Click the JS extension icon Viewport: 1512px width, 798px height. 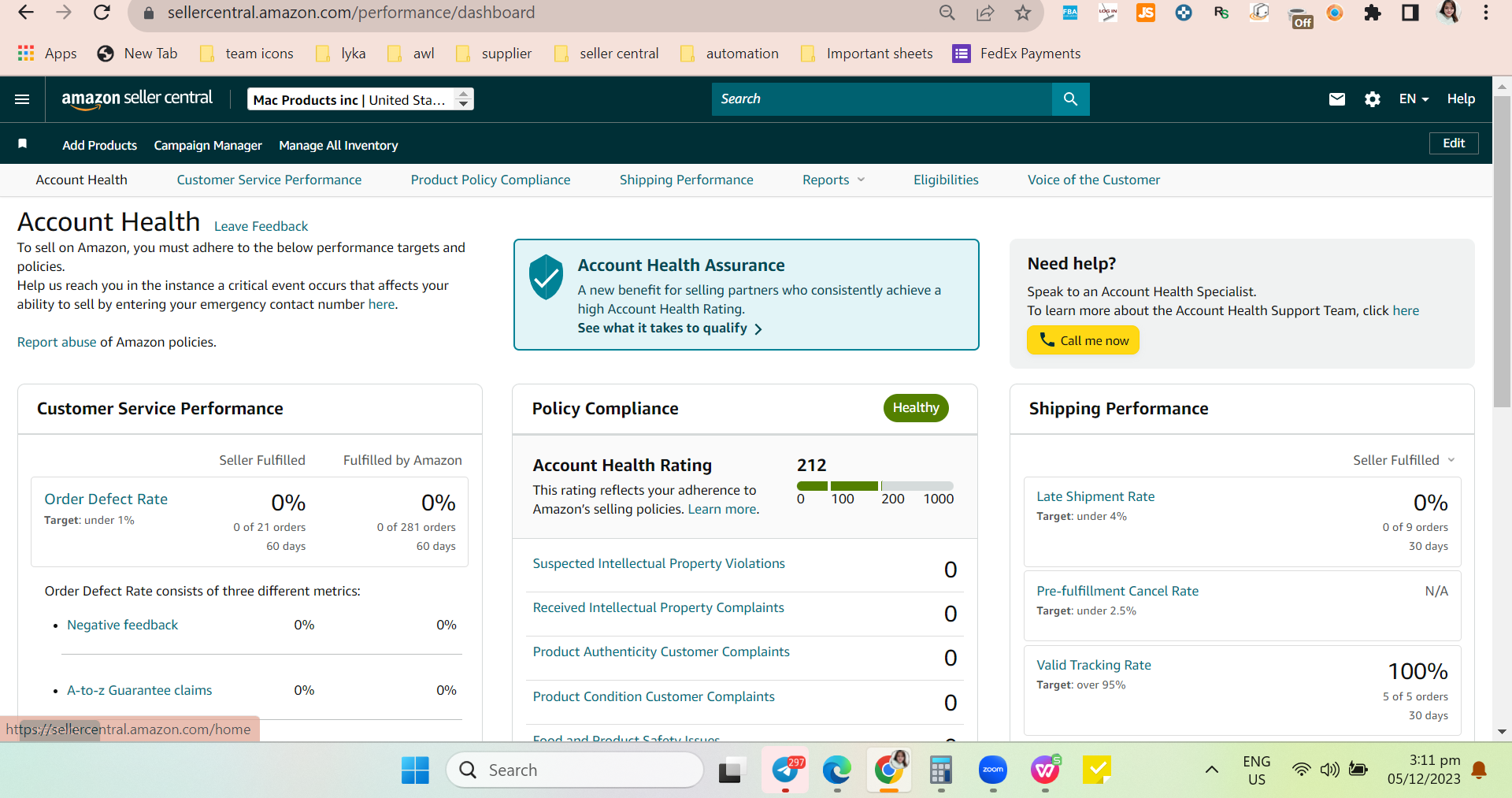point(1146,13)
